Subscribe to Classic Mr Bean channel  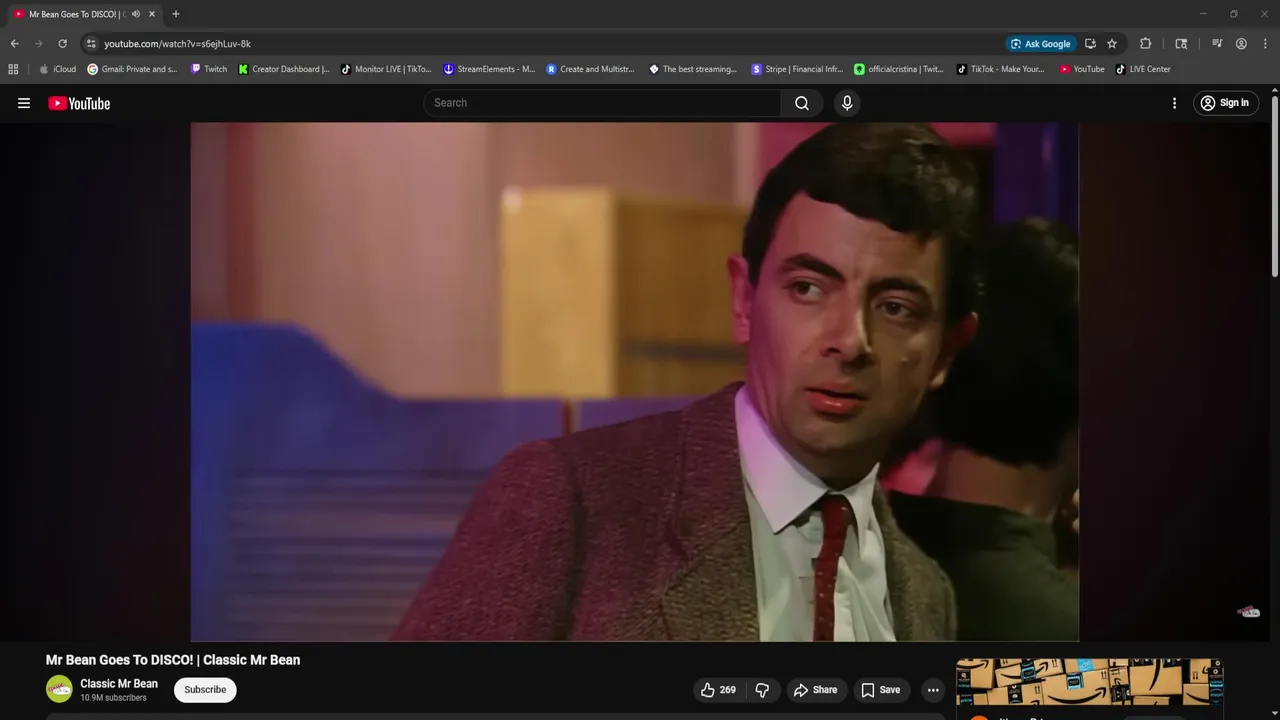point(205,690)
